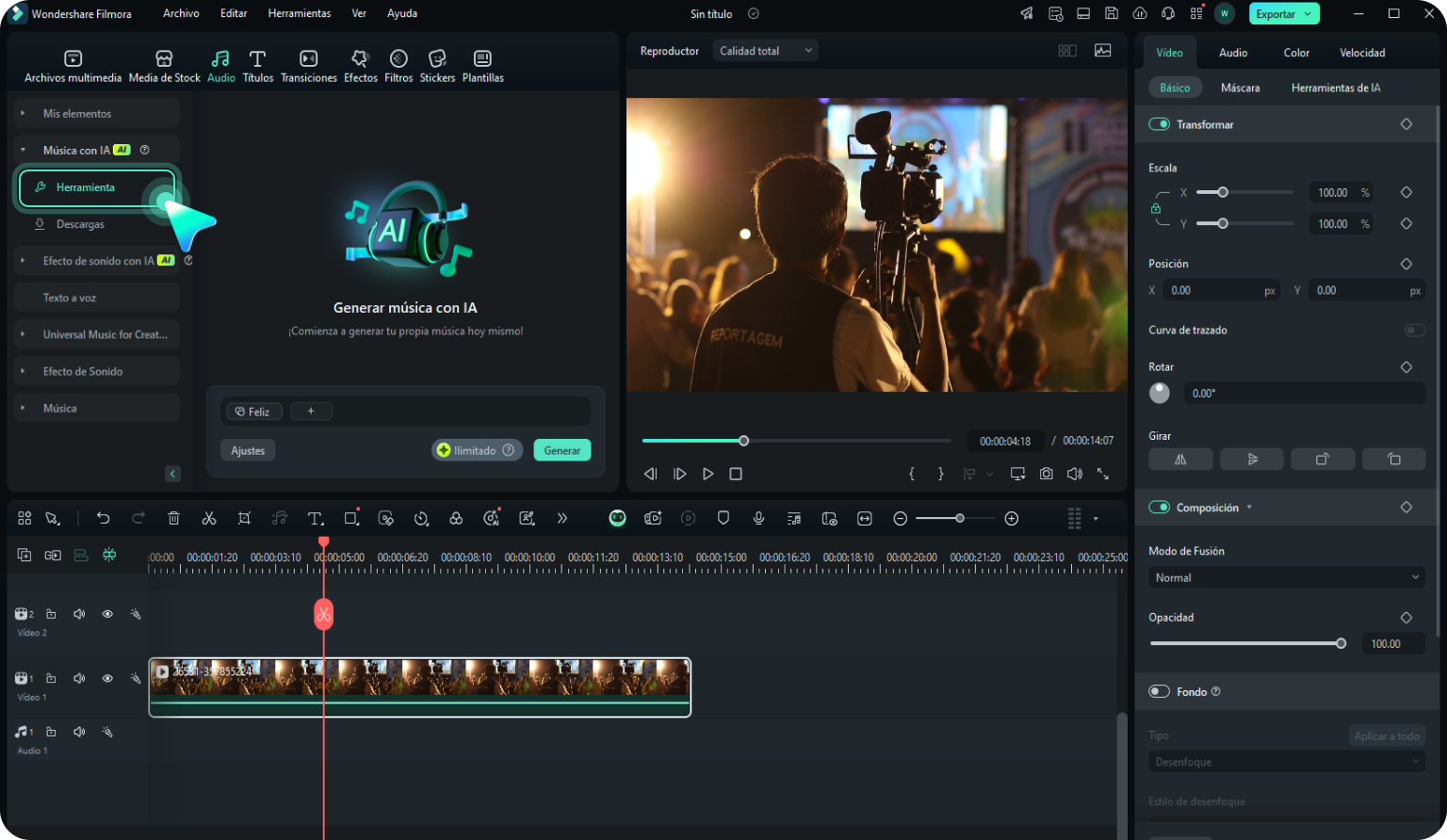Hide the Vídeo 2 track with eye icon
Viewport: 1447px width, 840px height.
click(x=107, y=614)
